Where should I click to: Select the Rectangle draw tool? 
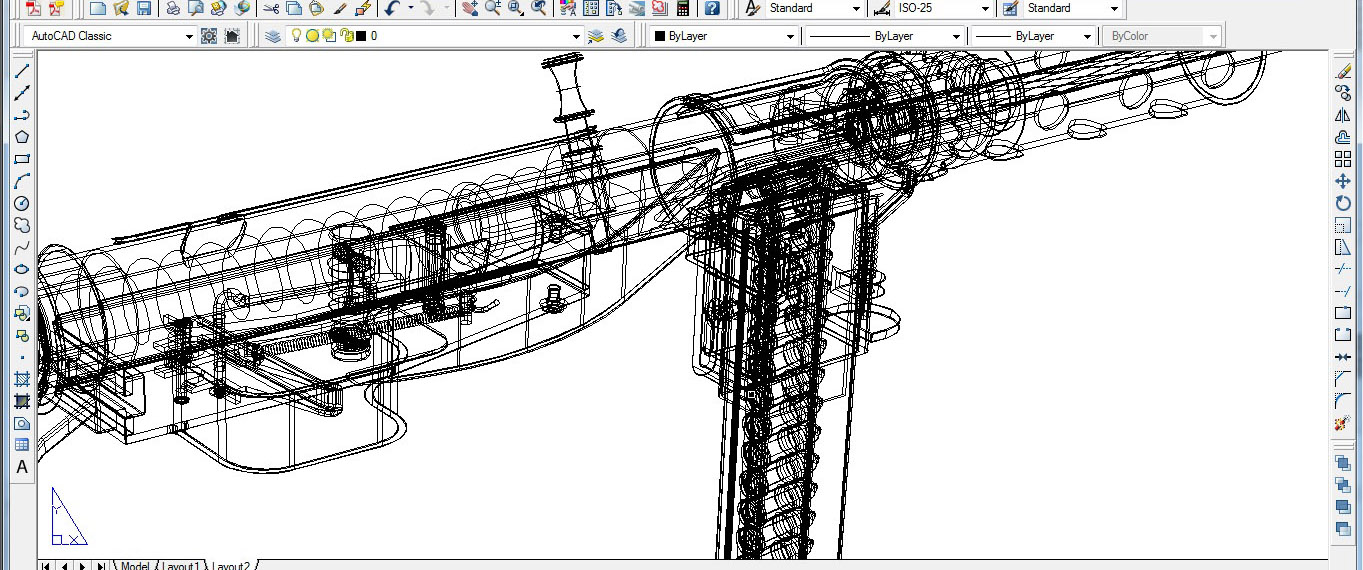[x=22, y=159]
